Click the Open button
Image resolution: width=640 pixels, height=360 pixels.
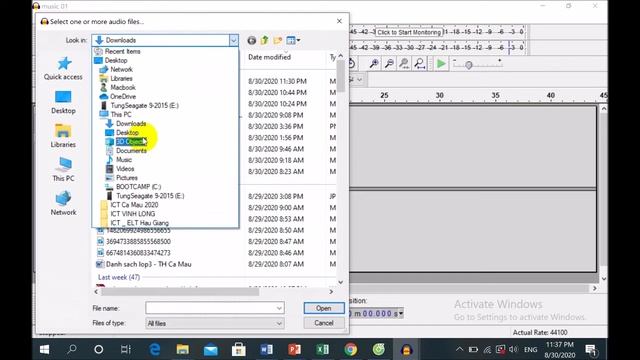click(x=324, y=308)
